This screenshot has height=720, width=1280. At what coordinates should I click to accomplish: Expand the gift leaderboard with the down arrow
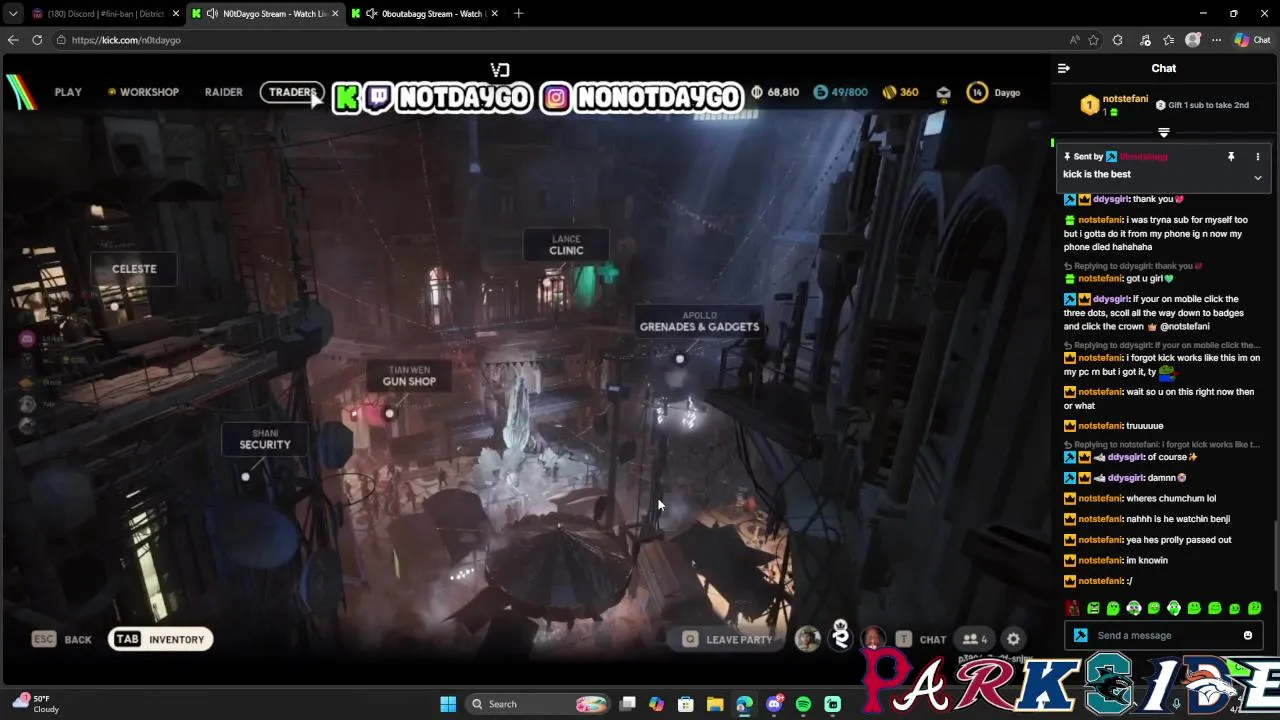coord(1163,132)
